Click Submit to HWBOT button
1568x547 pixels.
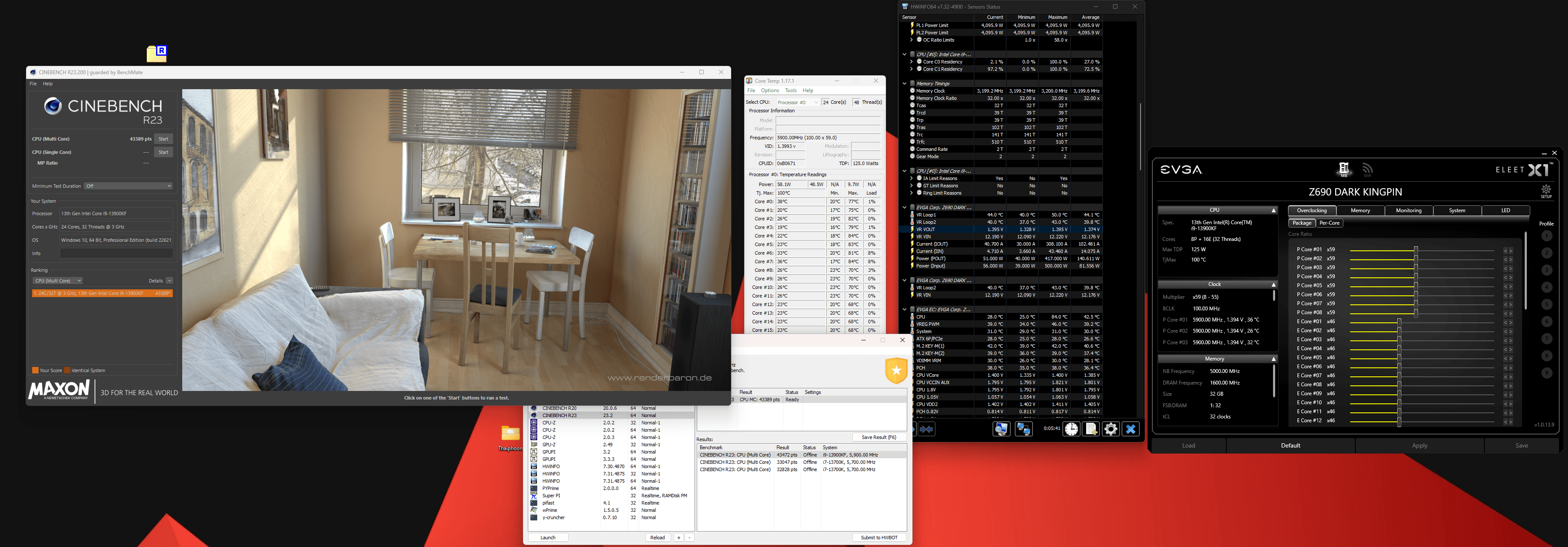tap(879, 538)
